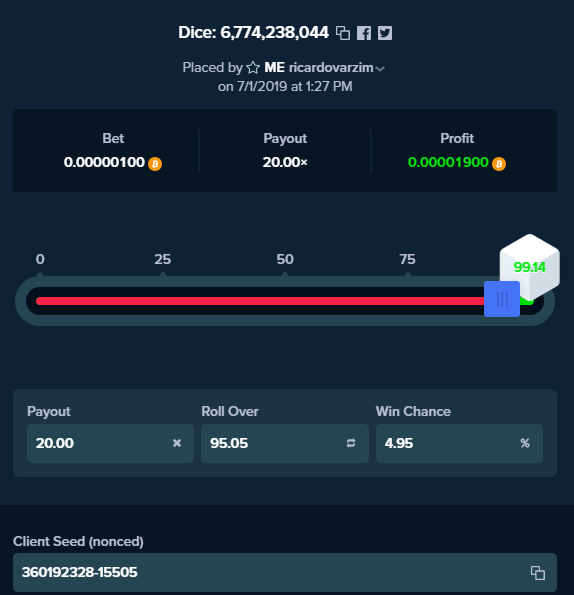Click the Dice: 6,774,238,044 title

253,33
